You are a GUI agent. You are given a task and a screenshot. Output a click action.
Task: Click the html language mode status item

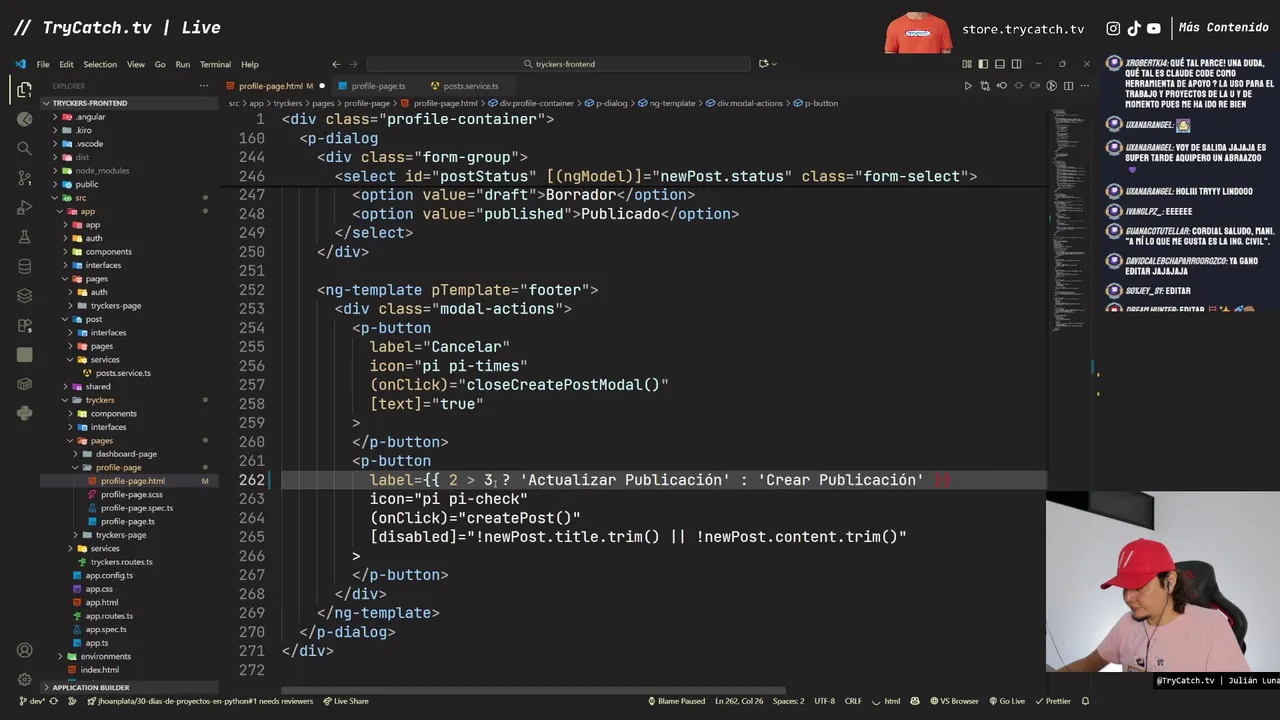click(x=892, y=701)
